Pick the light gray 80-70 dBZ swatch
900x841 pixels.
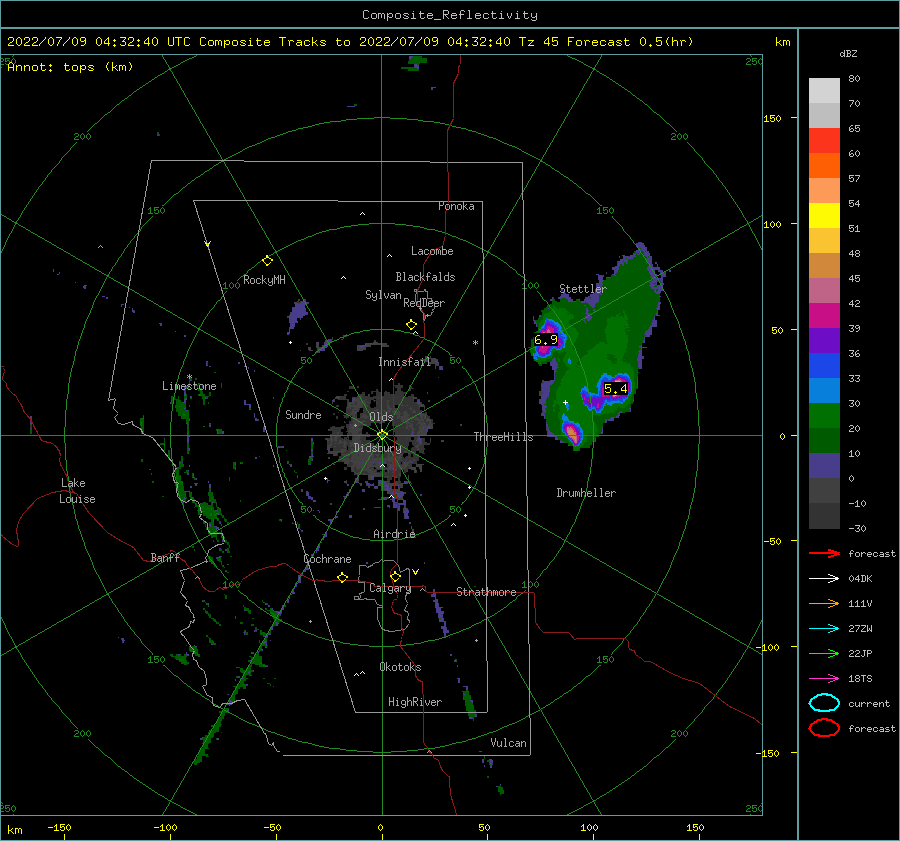coord(824,91)
